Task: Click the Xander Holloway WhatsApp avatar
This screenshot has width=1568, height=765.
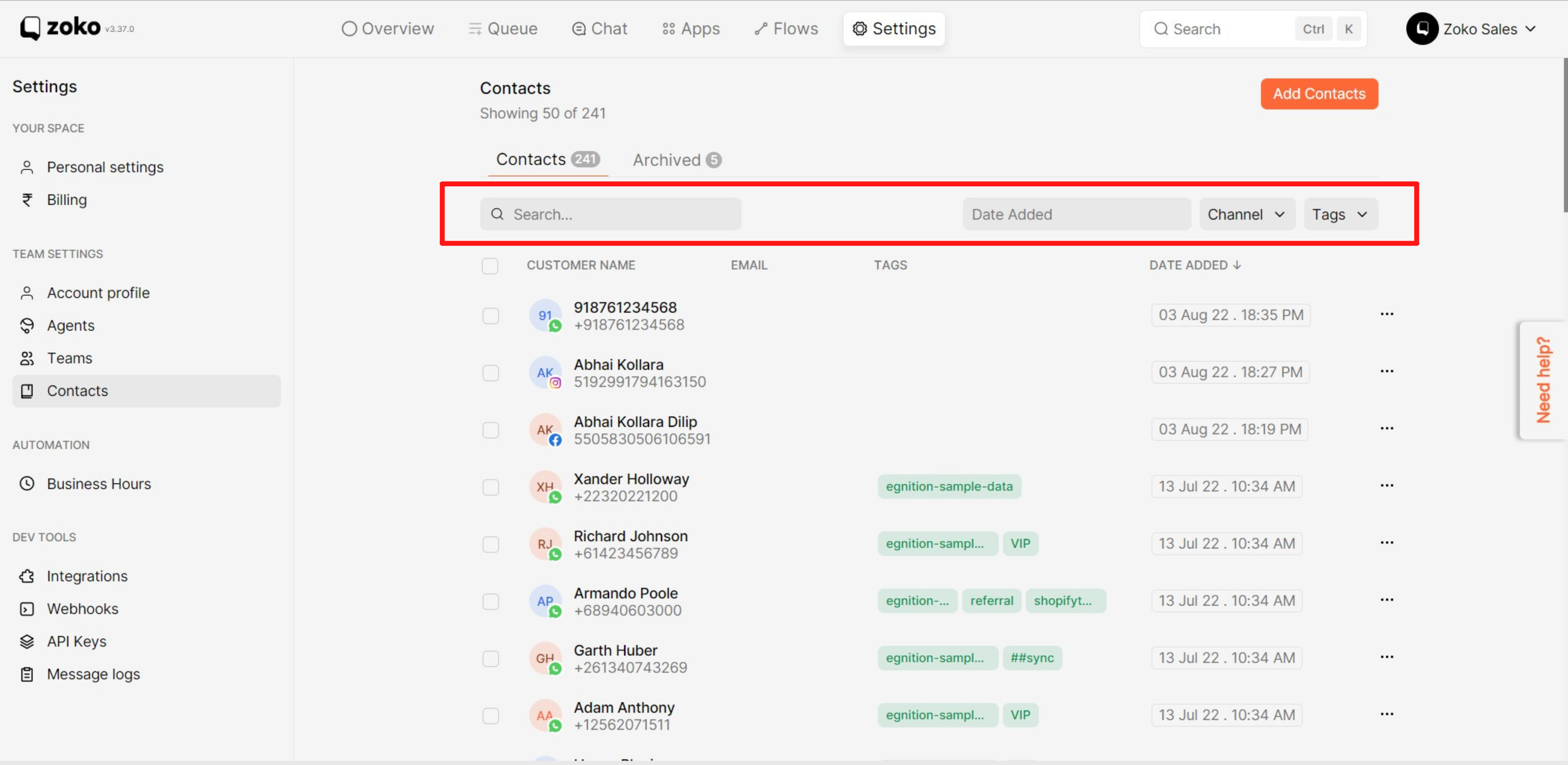Action: point(545,487)
